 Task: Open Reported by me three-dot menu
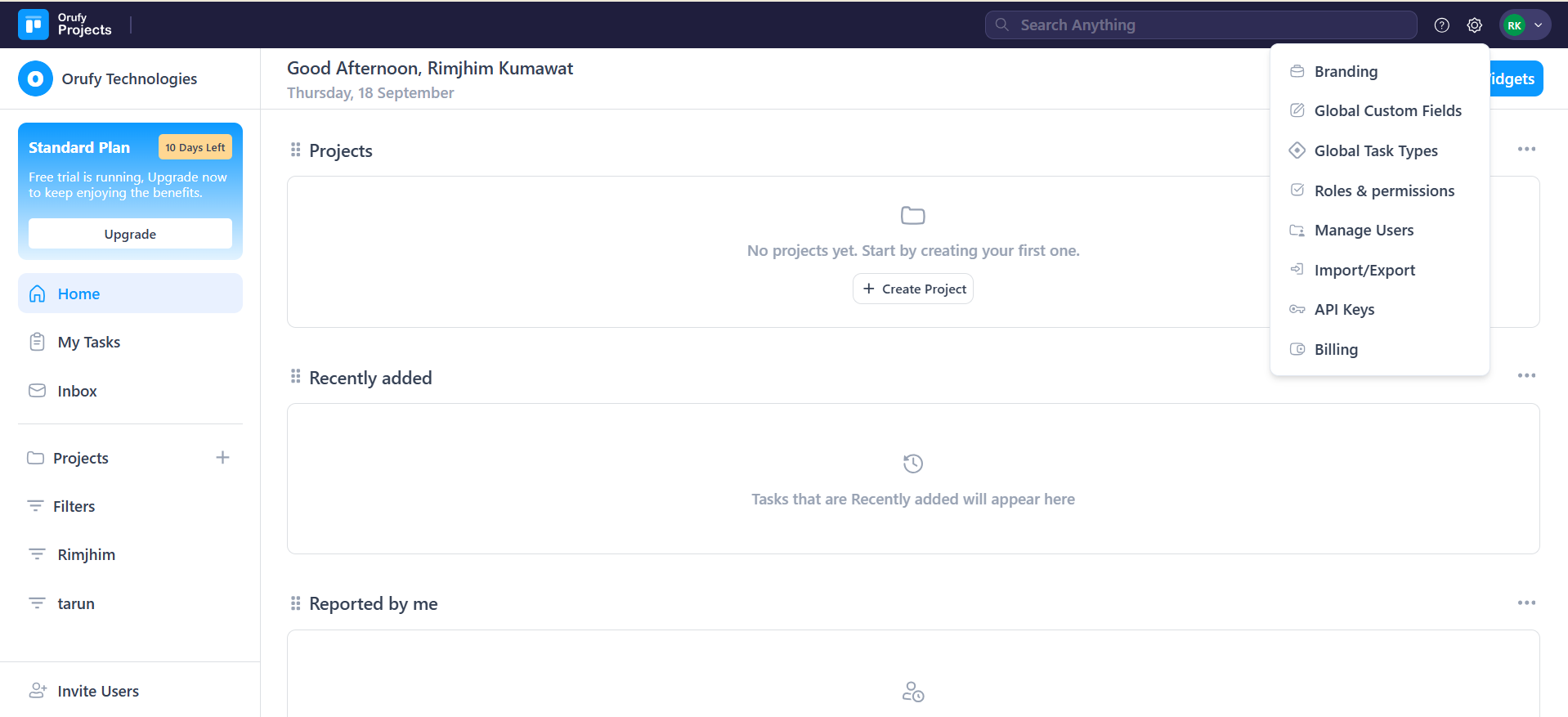point(1526,603)
